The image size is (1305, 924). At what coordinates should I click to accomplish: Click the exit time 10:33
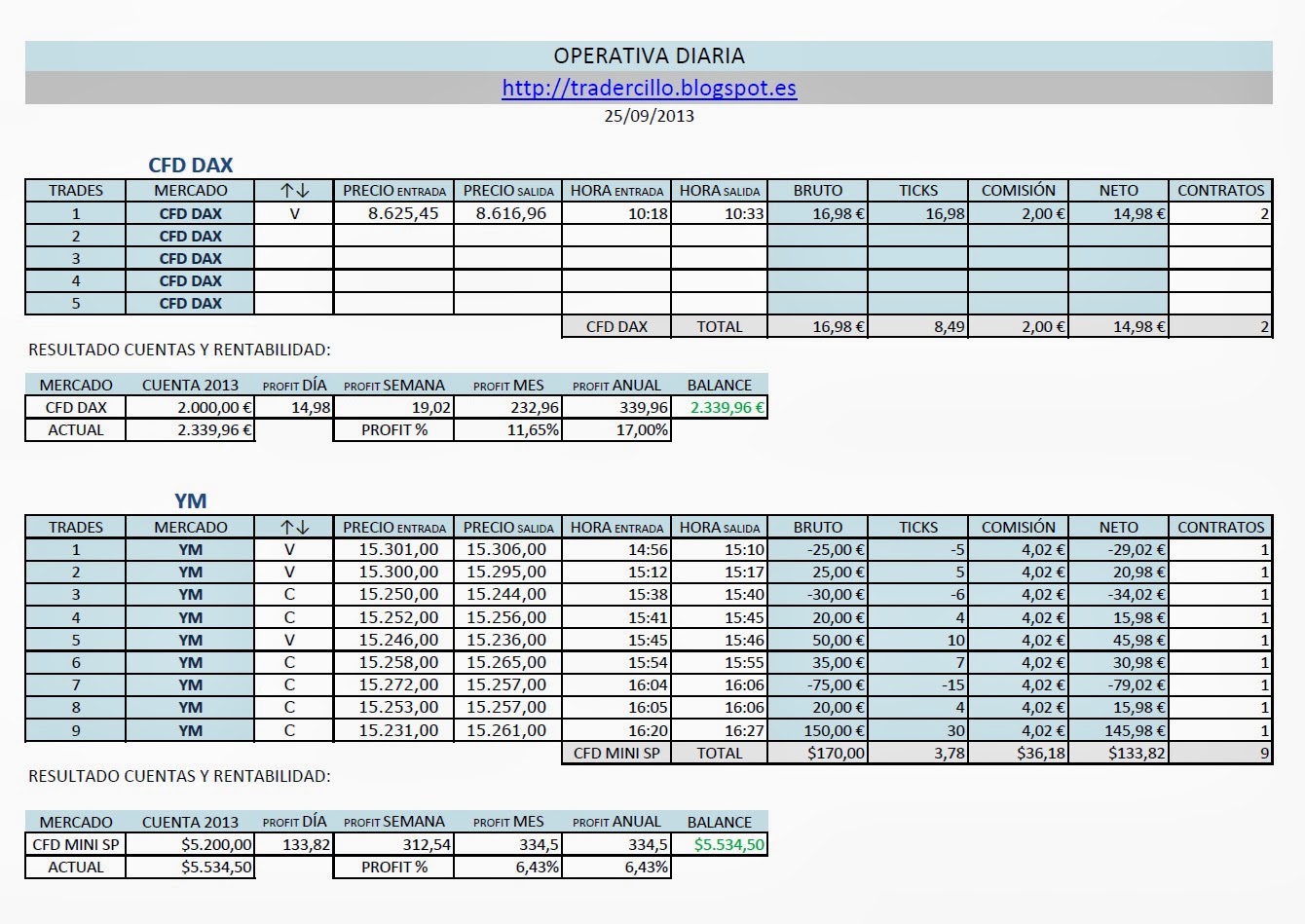pyautogui.click(x=744, y=213)
